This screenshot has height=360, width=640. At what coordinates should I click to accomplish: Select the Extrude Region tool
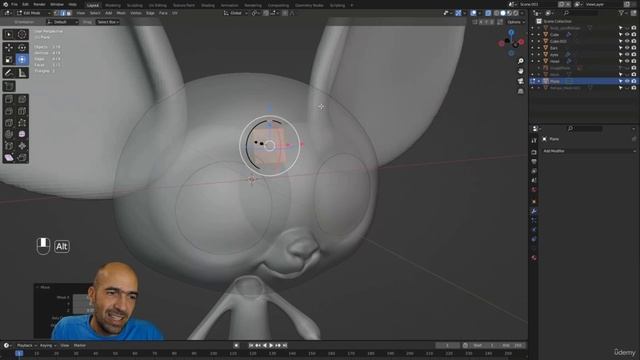click(9, 99)
